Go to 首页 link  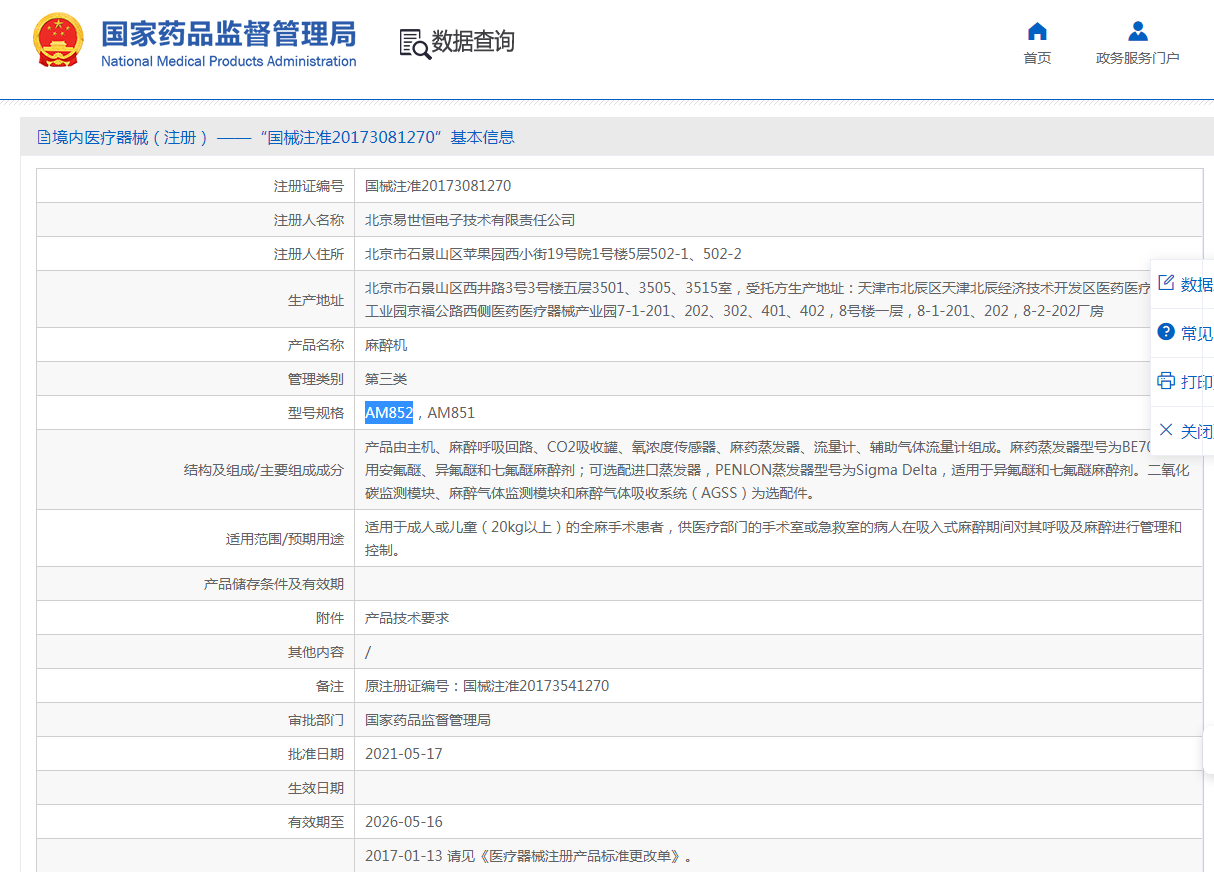point(1037,58)
